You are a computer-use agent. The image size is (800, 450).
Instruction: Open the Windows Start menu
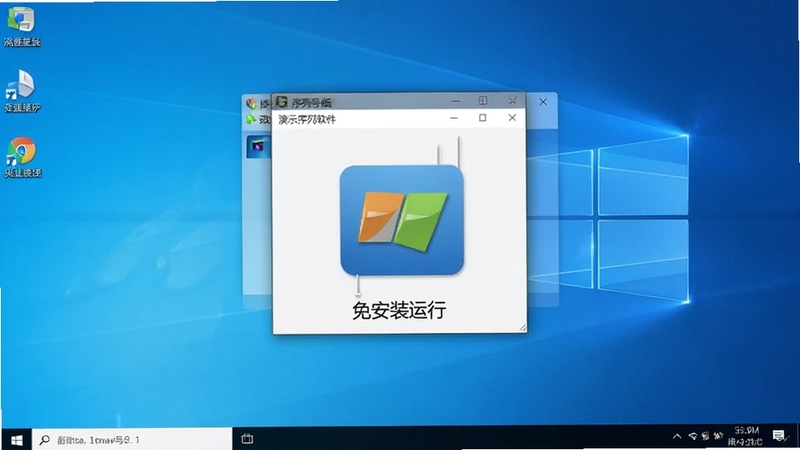(x=16, y=439)
